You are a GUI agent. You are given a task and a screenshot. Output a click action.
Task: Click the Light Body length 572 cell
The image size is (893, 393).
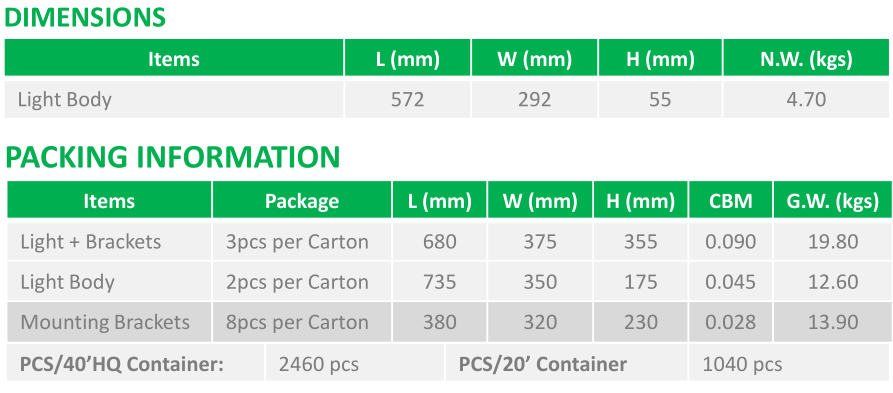[408, 100]
